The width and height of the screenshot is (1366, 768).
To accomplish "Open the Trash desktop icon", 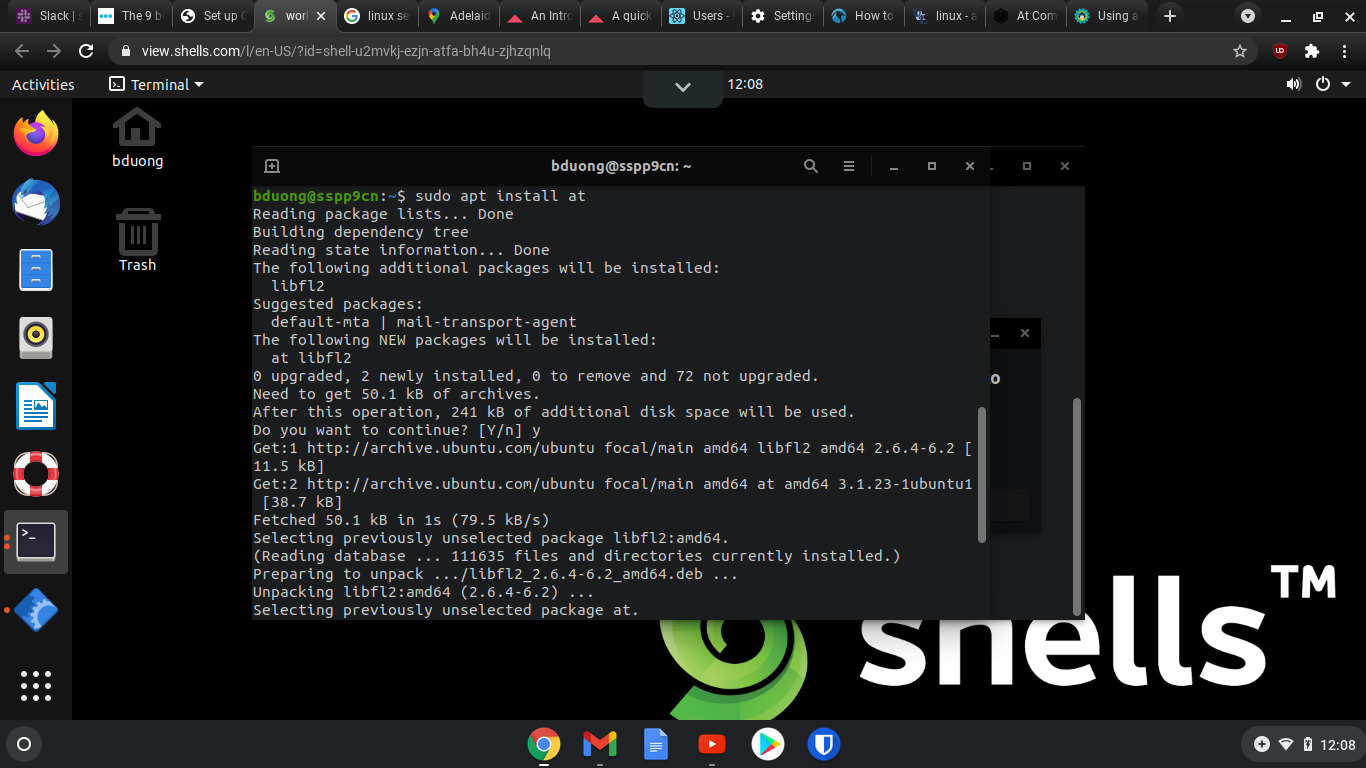I will 137,240.
